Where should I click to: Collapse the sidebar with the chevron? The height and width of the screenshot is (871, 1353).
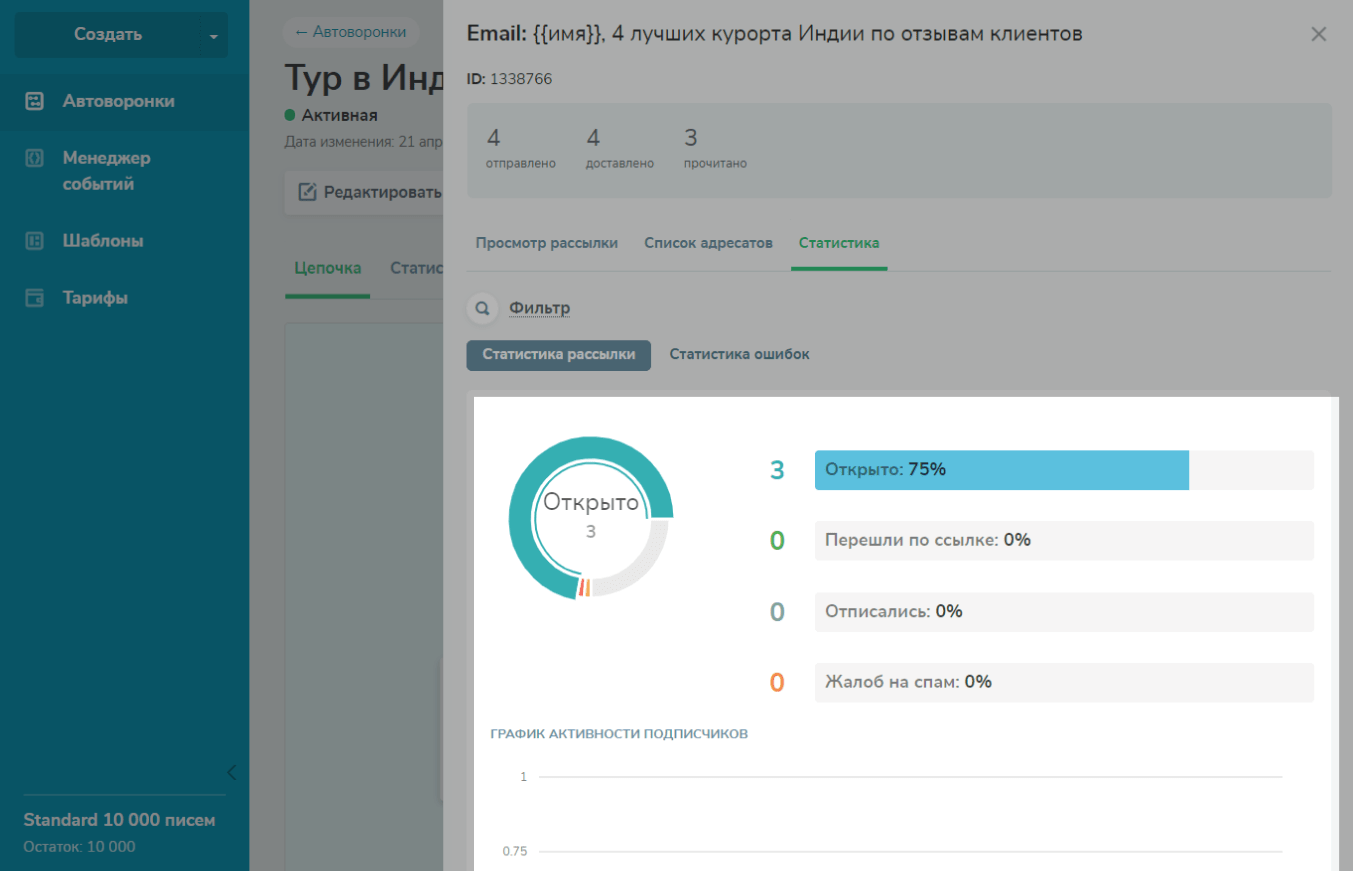tap(232, 772)
